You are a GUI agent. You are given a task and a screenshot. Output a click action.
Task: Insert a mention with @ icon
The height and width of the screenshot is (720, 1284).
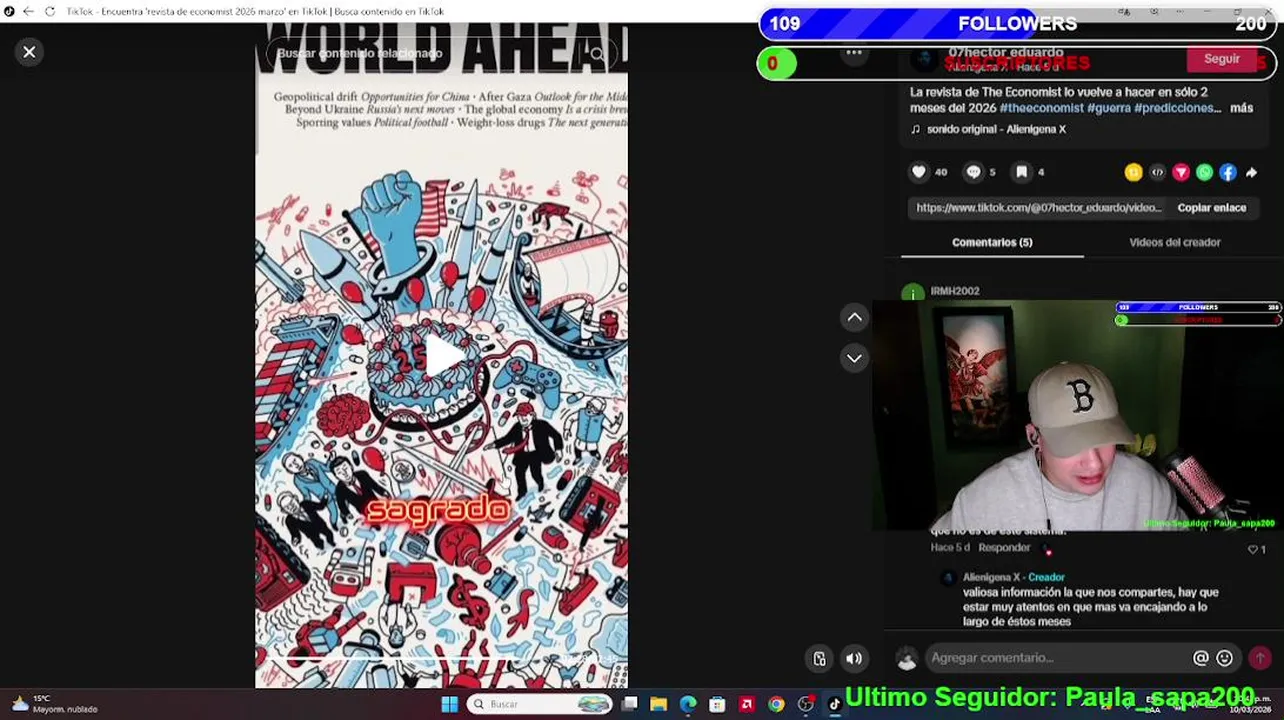[1200, 658]
